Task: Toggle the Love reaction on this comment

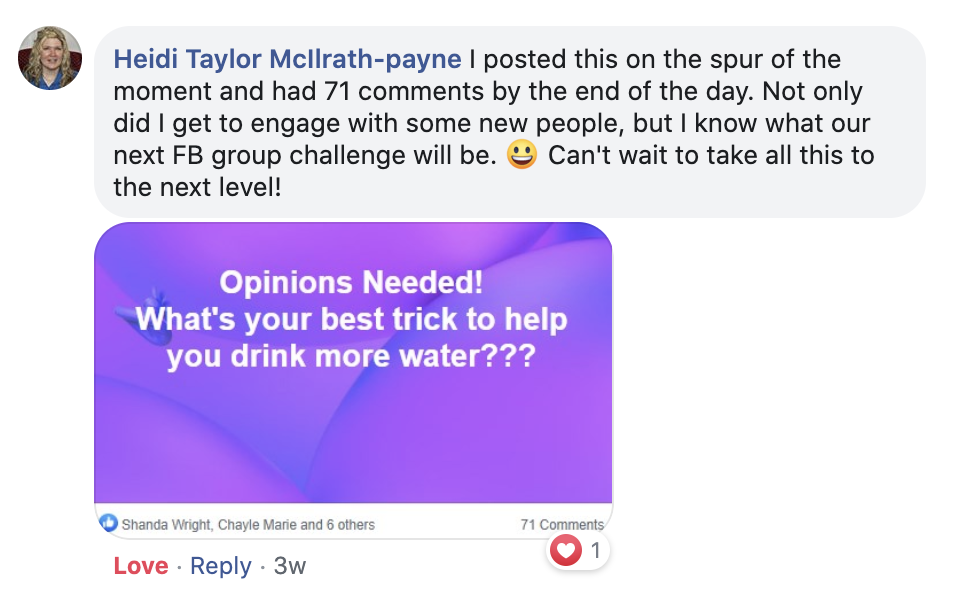Action: pos(141,566)
